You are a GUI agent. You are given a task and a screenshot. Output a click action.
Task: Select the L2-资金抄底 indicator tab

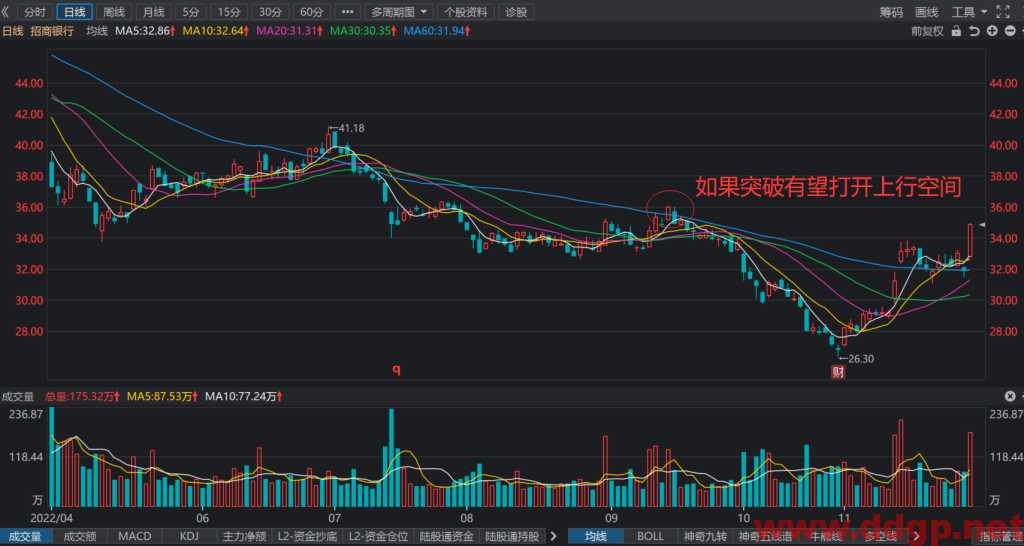pos(307,536)
